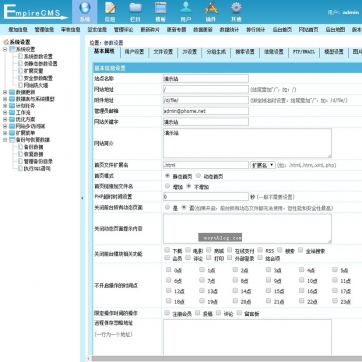The width and height of the screenshot is (362, 362).
Task: Switch to the JS设置 tab
Action: [x=189, y=52]
